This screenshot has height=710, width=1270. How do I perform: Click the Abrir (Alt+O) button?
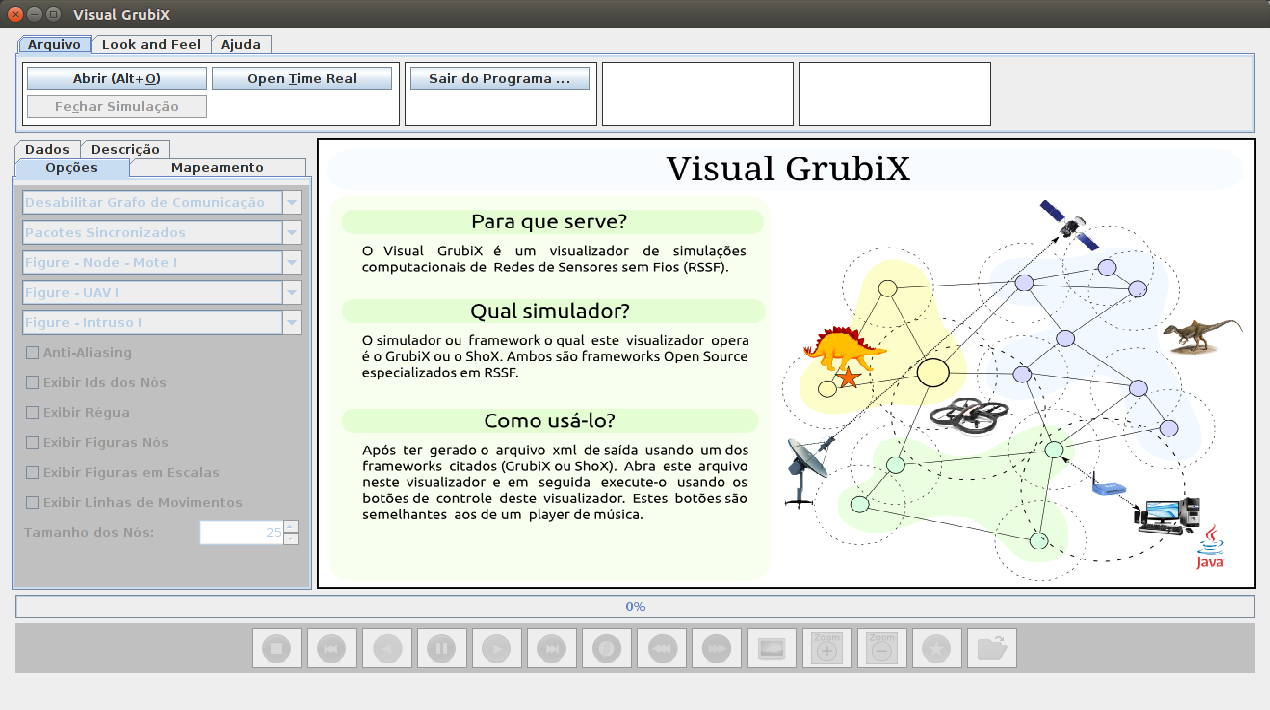117,79
